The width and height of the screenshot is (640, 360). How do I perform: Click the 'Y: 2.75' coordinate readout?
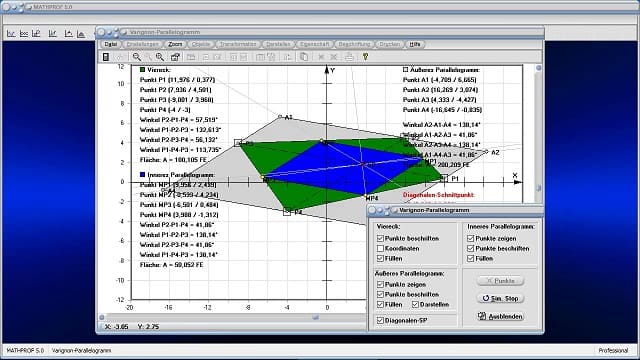(148, 327)
